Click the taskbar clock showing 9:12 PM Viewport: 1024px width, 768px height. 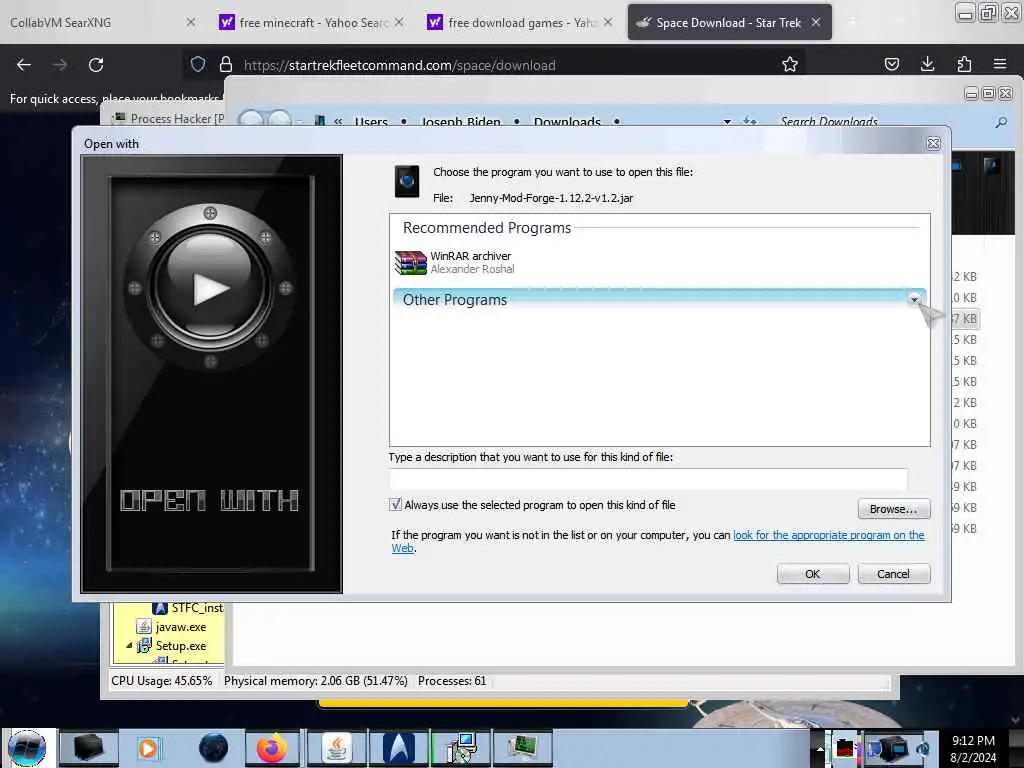tap(973, 749)
